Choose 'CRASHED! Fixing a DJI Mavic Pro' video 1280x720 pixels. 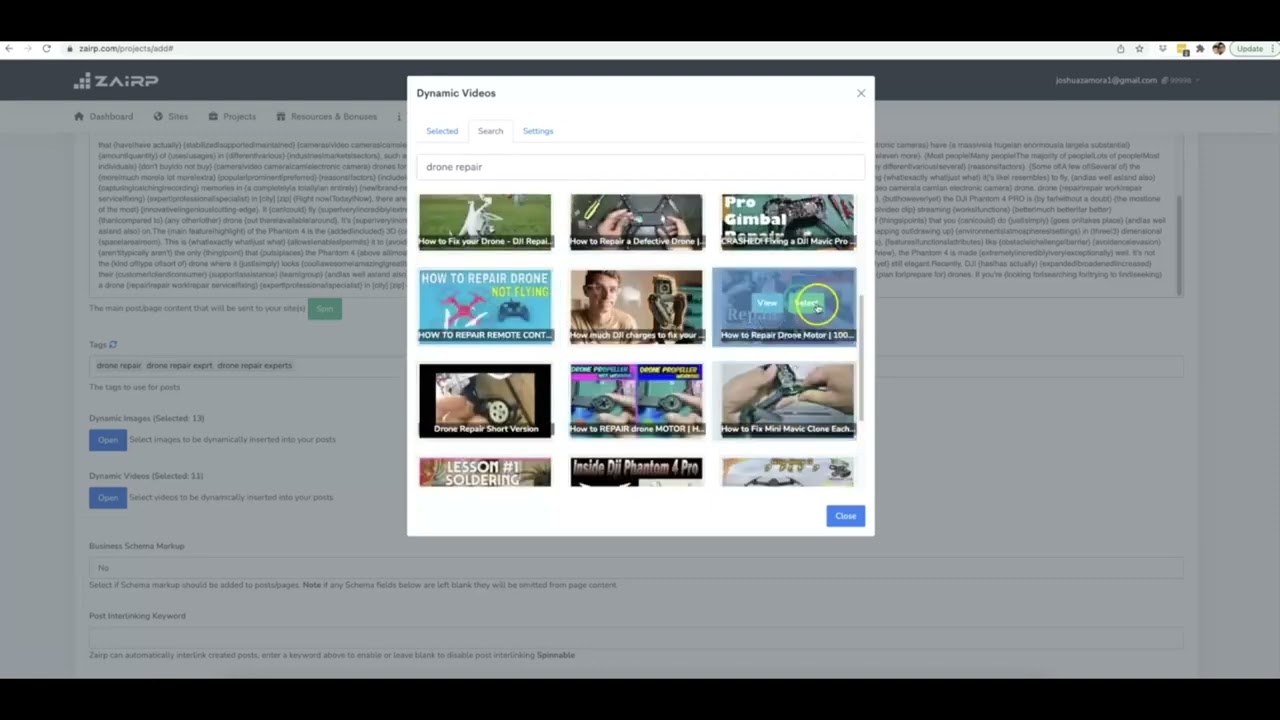pos(788,221)
